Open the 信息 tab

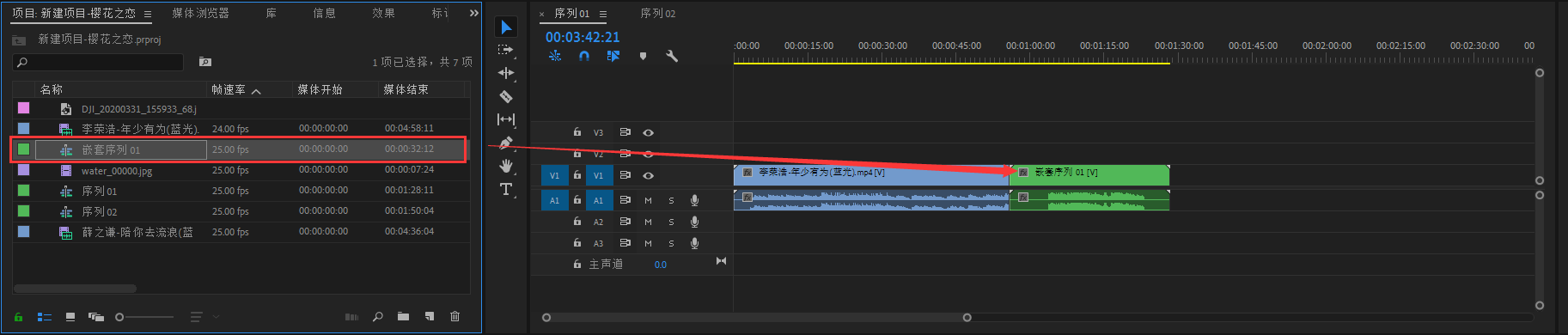[x=324, y=14]
